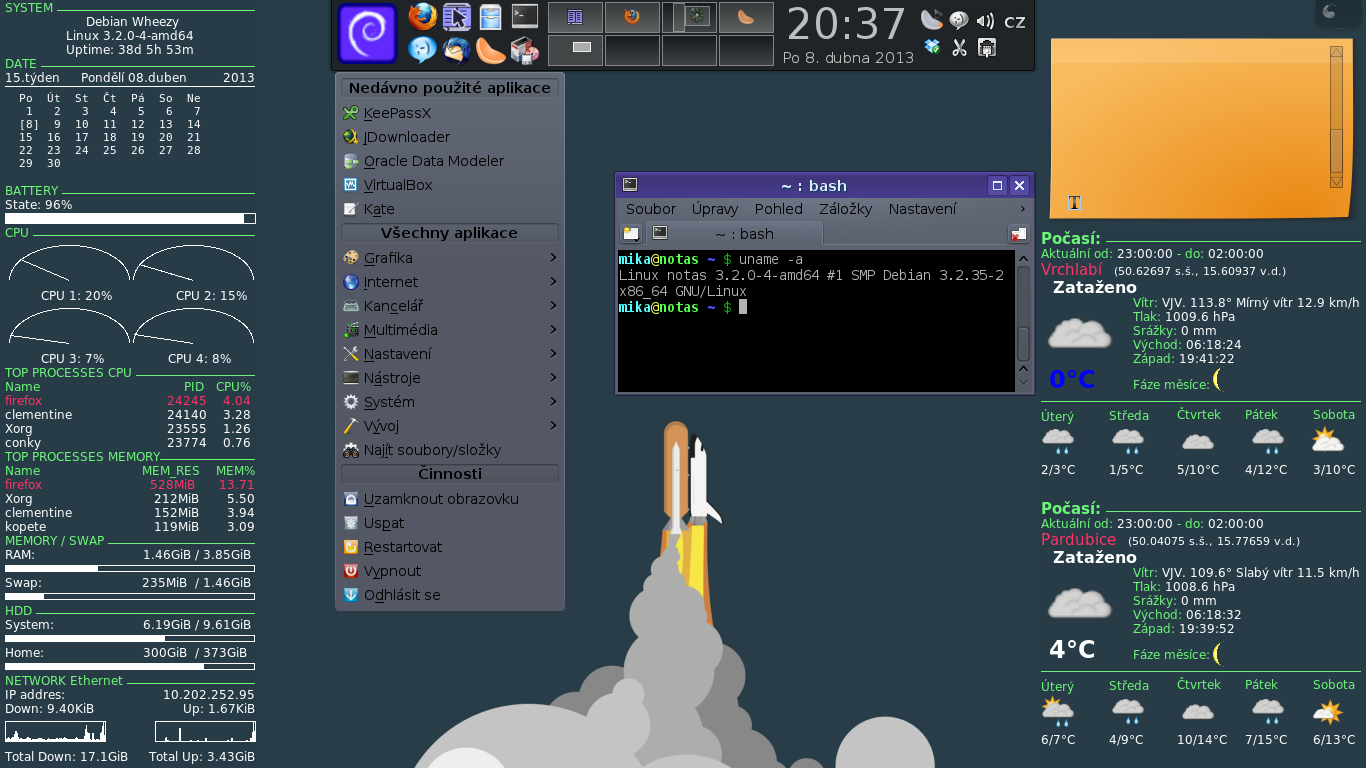Open the Debian swirl application launcher
Viewport: 1366px width, 768px height.
[367, 34]
